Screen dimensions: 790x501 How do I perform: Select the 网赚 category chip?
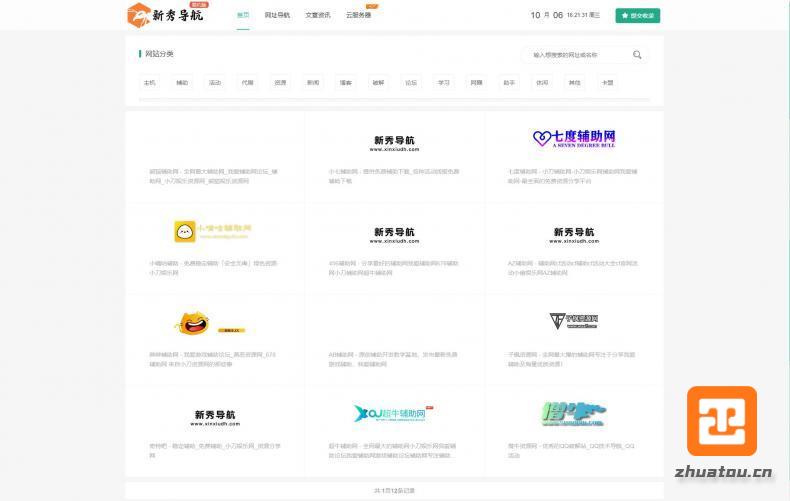tap(477, 83)
